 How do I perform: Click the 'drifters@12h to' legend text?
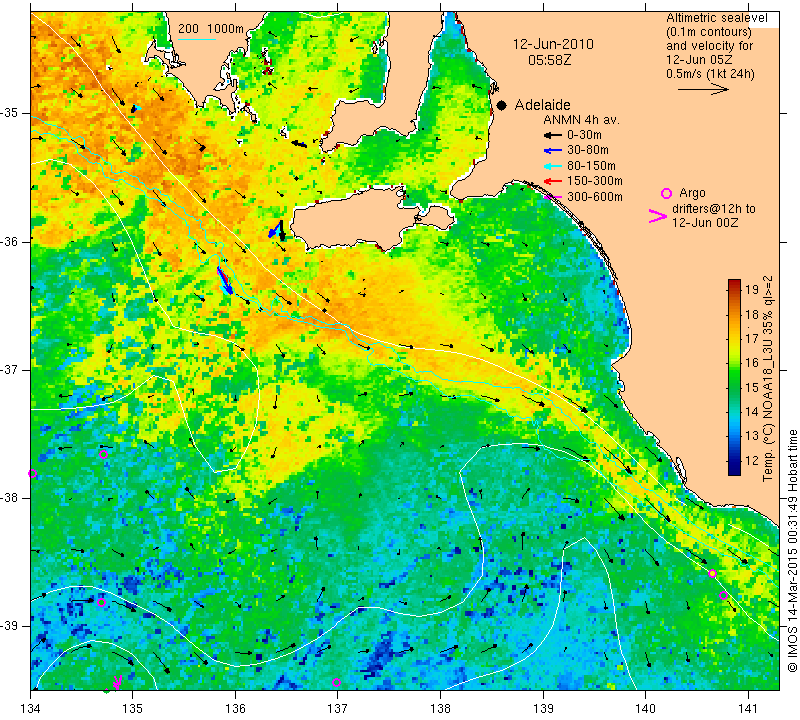pos(714,209)
